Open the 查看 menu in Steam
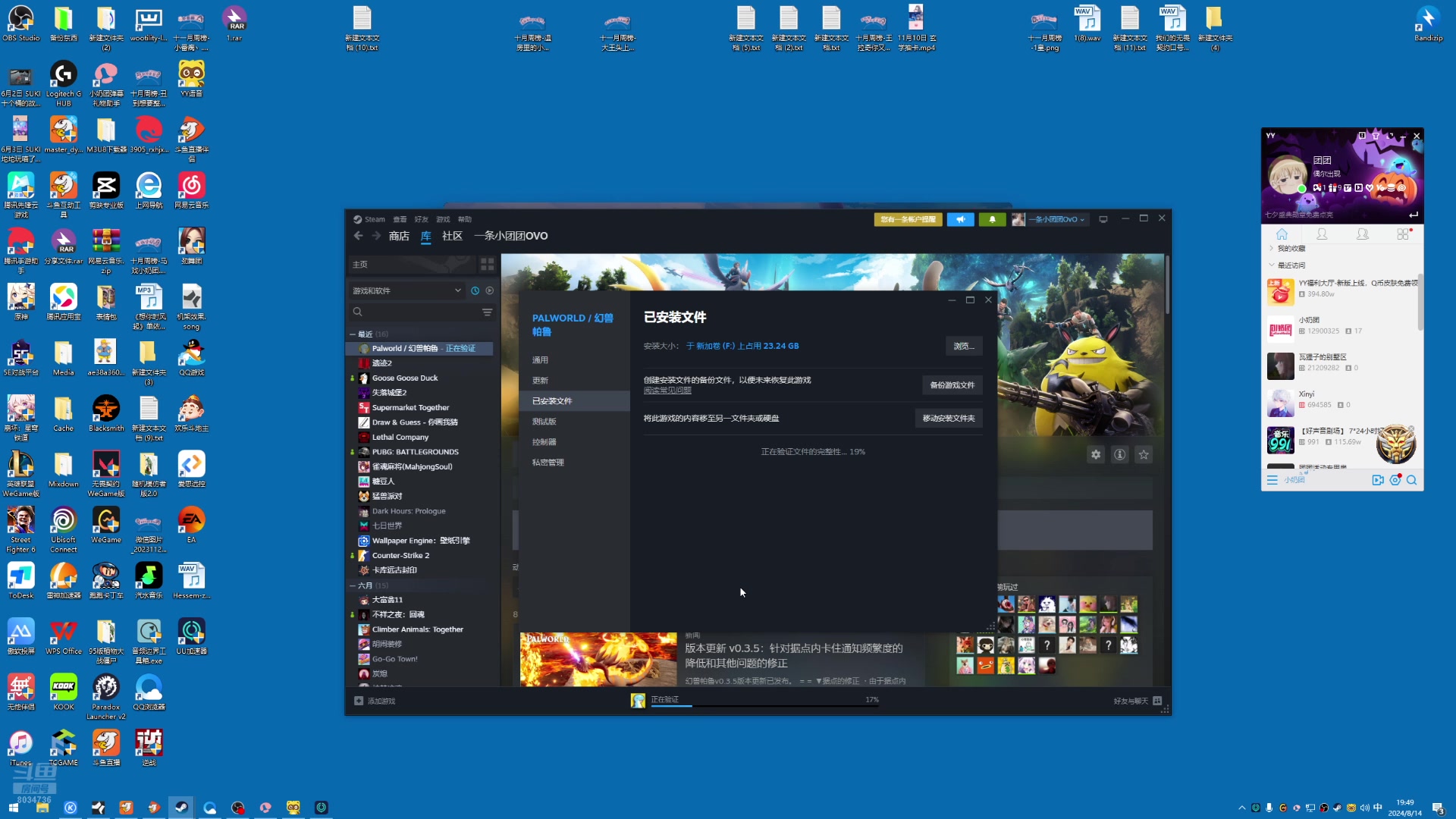 click(400, 219)
